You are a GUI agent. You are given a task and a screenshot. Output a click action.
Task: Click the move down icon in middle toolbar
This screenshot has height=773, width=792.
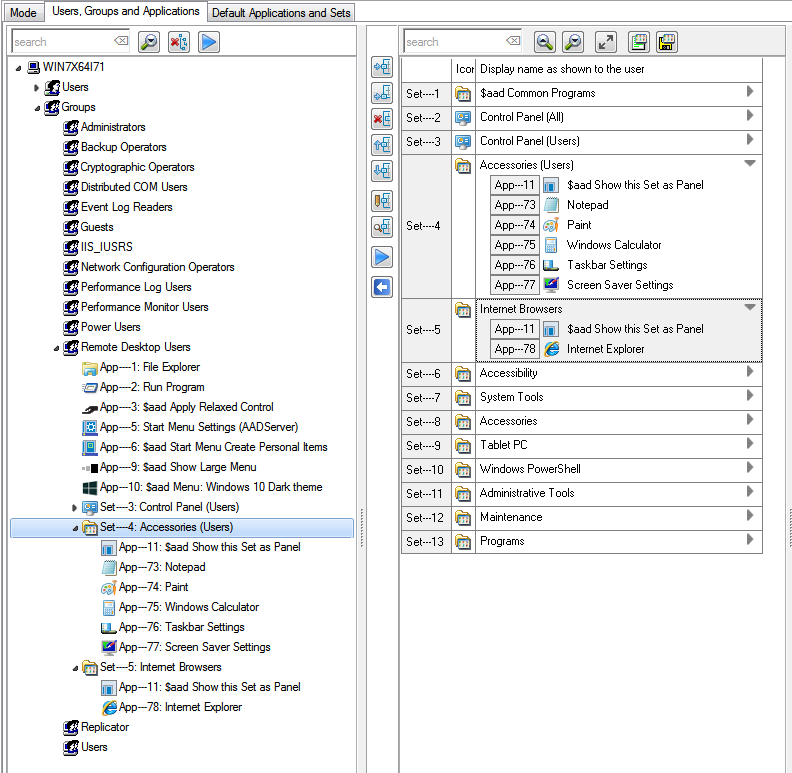coord(382,171)
